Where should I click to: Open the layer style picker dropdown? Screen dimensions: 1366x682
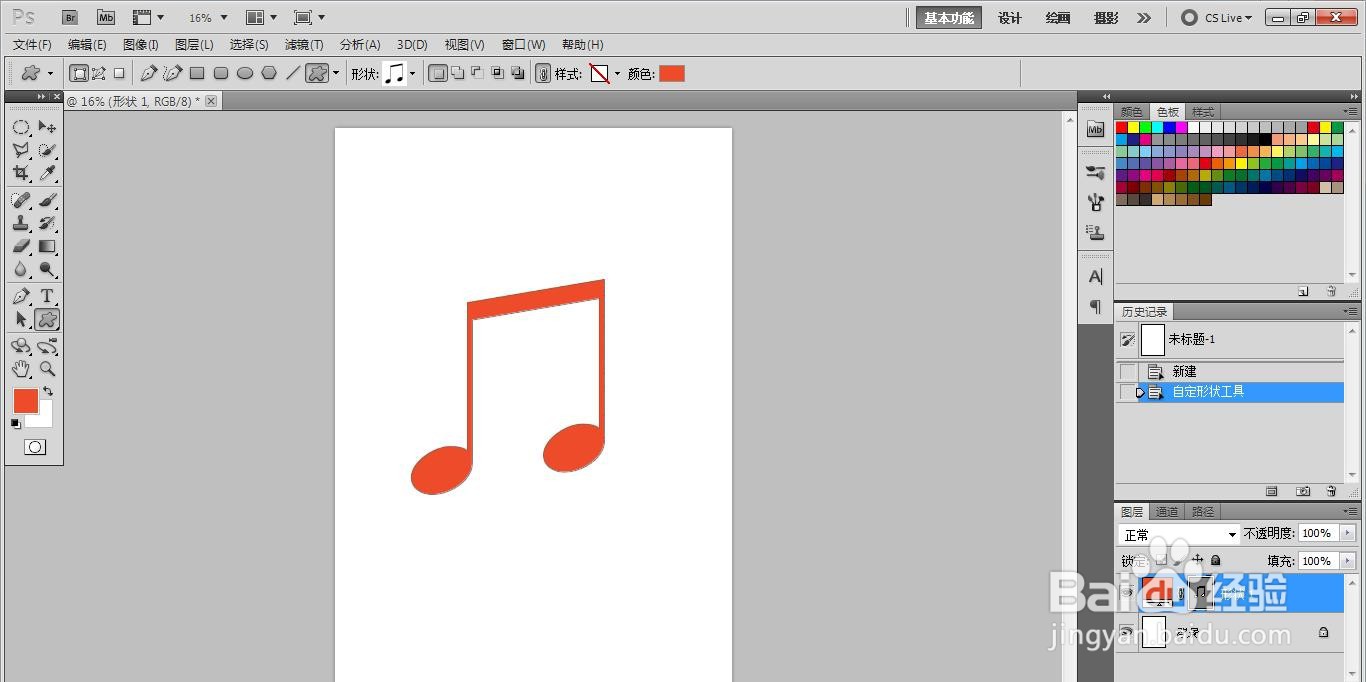617,73
